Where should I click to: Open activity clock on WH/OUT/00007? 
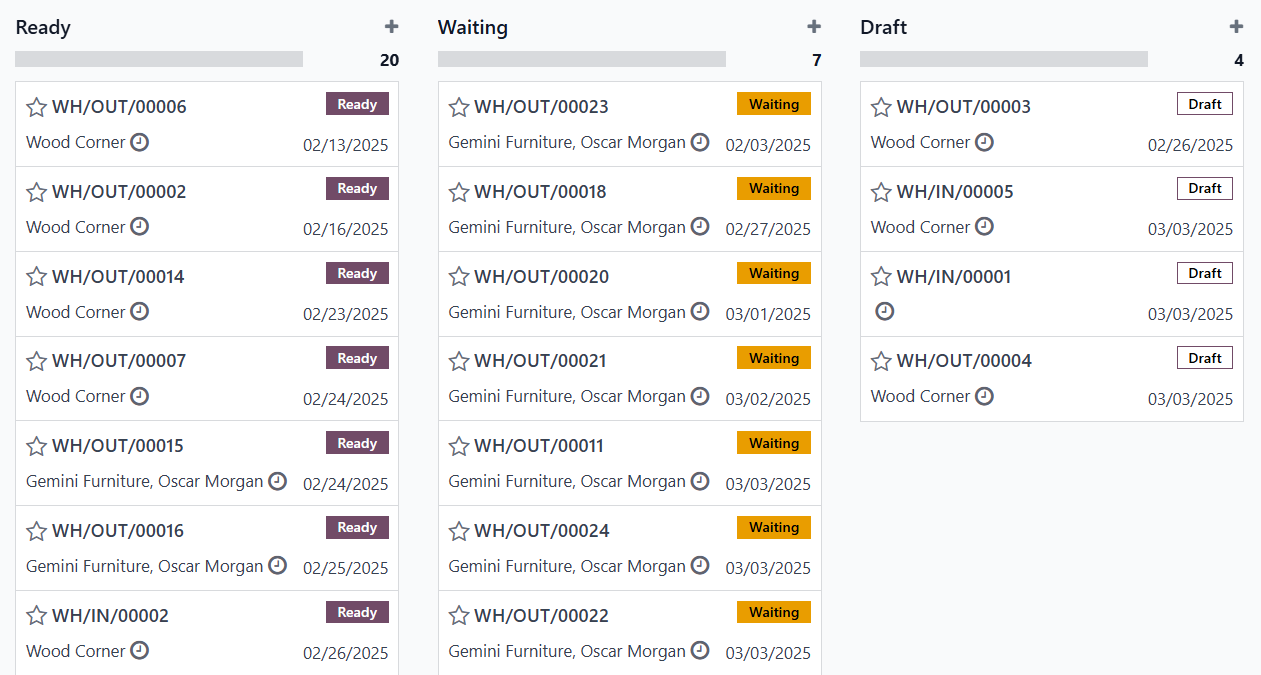pyautogui.click(x=140, y=396)
